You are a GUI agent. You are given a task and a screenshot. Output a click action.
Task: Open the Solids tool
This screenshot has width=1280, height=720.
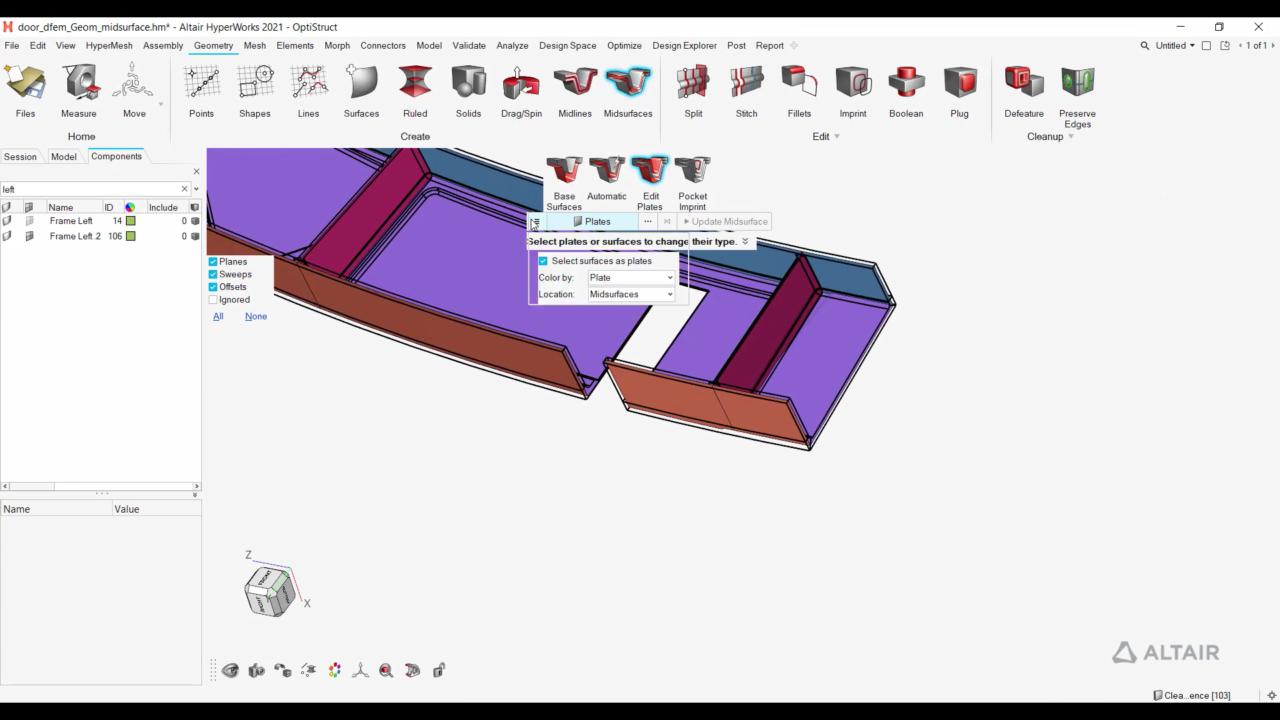[x=468, y=91]
